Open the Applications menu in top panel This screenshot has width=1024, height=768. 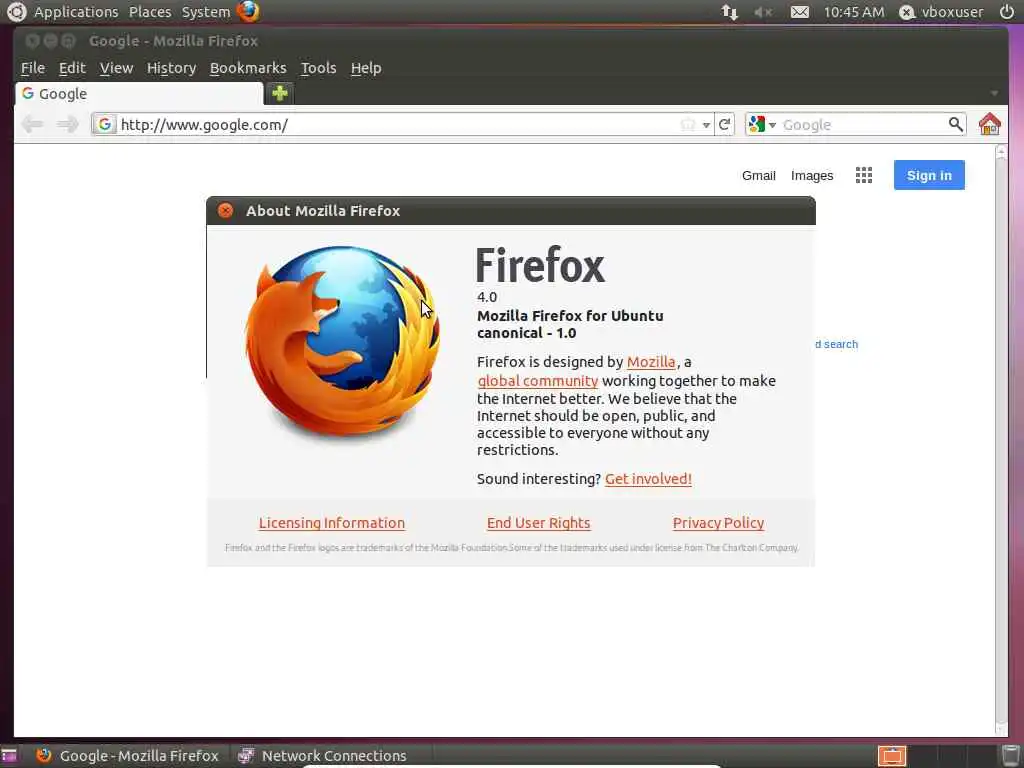[76, 12]
